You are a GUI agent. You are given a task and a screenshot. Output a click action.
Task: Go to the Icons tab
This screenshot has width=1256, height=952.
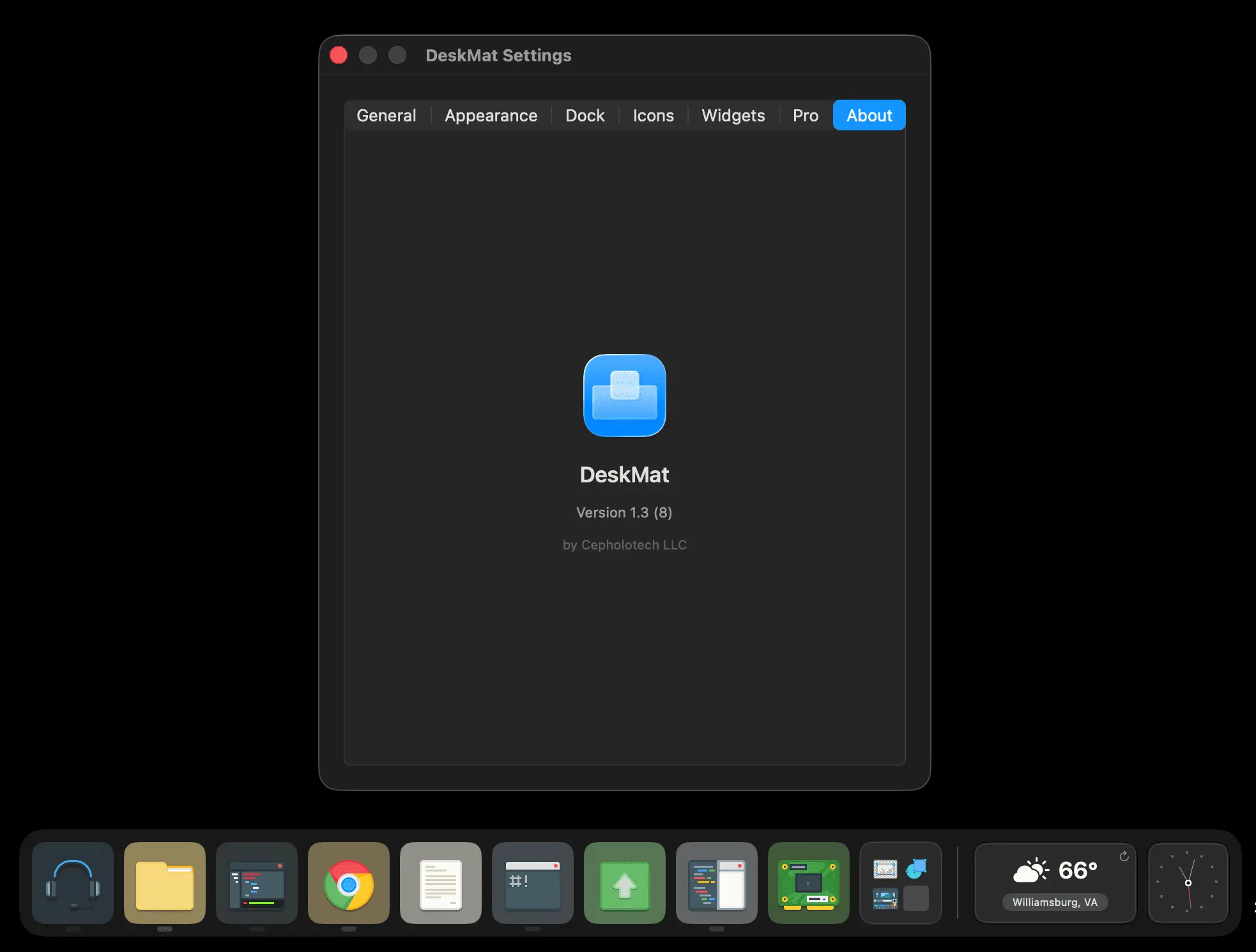[x=654, y=116]
